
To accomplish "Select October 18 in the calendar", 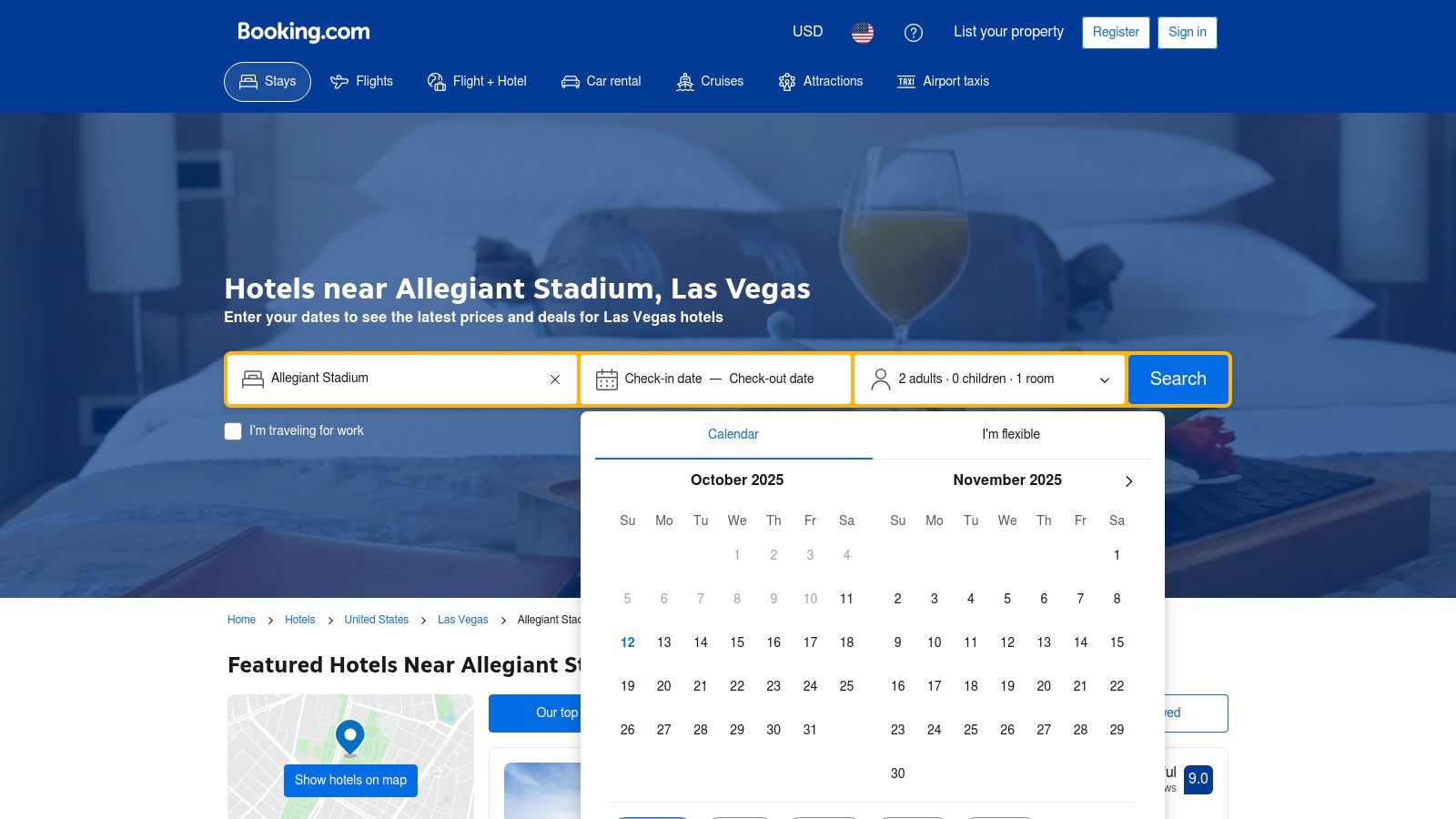I will tap(846, 642).
